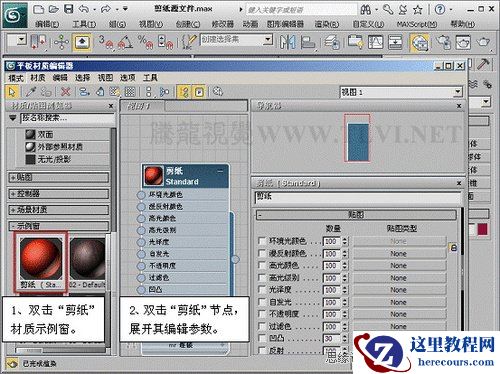500x374 pixels.
Task: Open the browser options triangle menu
Action: pos(13,118)
